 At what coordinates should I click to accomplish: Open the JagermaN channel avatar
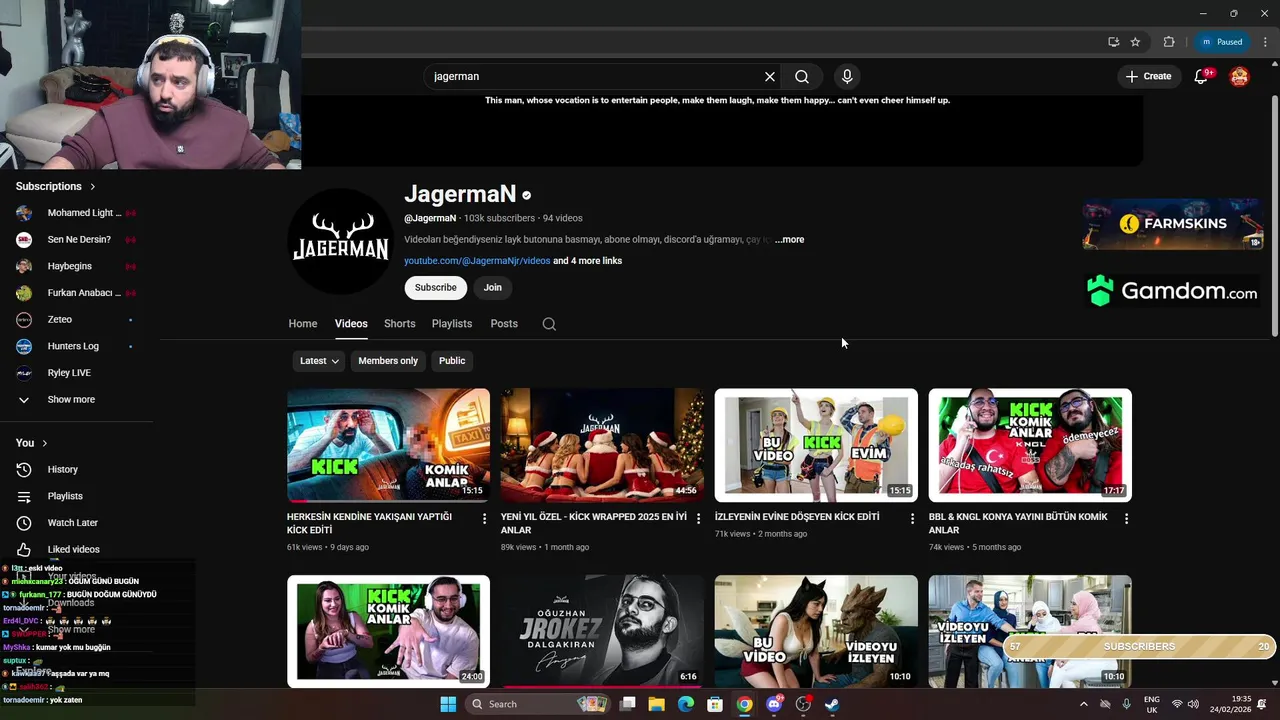pyautogui.click(x=340, y=241)
